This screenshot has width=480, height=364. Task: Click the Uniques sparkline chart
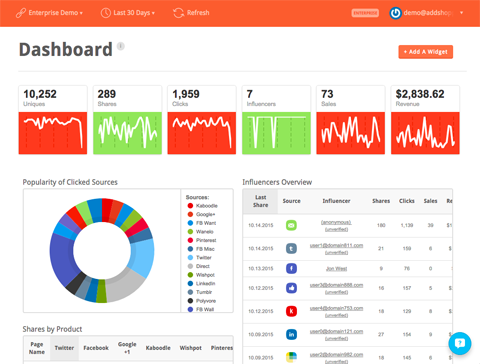point(53,133)
